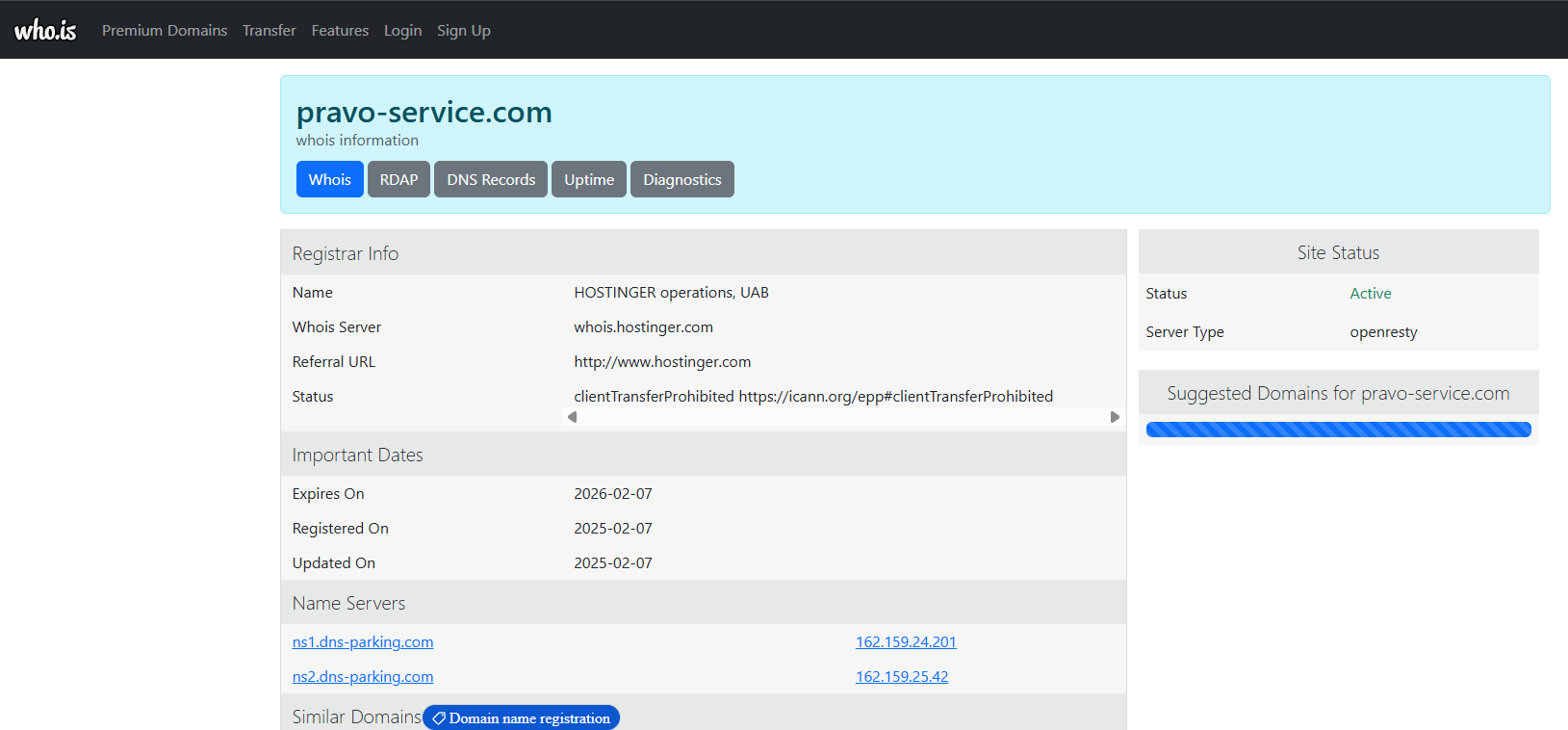Click the tag icon on Domain name registration

(x=439, y=718)
